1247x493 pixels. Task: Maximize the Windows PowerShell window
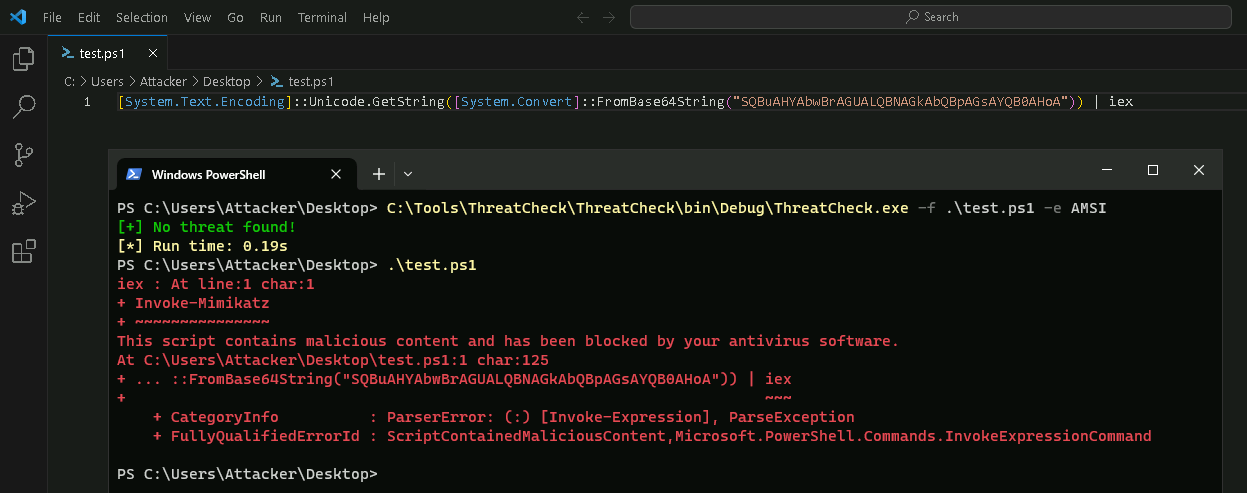coord(1152,171)
